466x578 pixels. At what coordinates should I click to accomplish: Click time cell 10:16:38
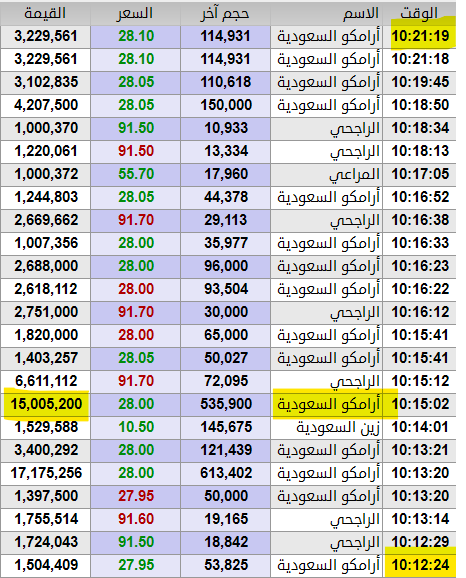tap(420, 220)
